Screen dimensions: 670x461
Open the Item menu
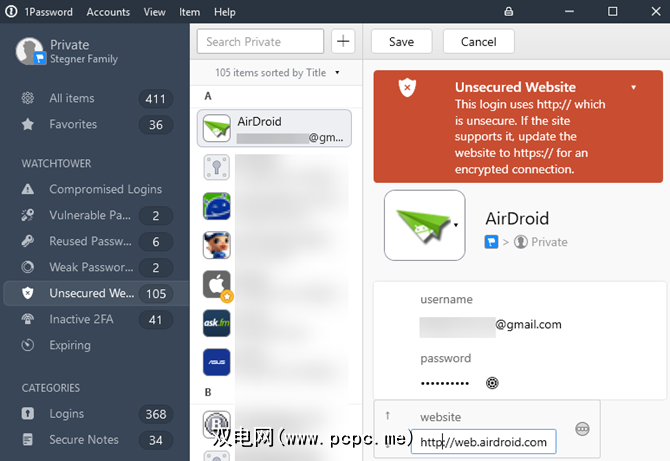pyautogui.click(x=189, y=12)
